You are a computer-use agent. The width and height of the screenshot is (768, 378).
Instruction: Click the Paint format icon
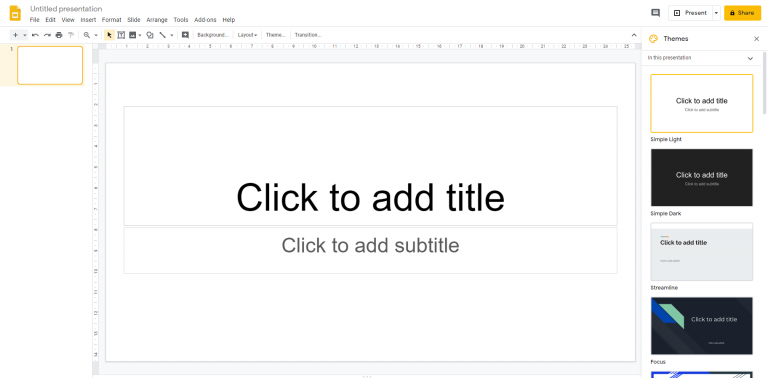point(71,35)
